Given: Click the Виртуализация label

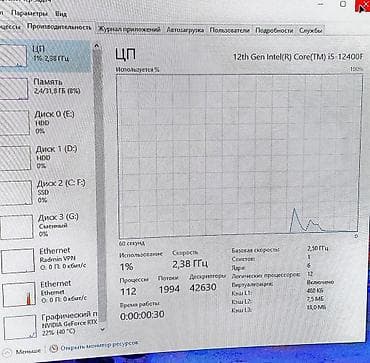Looking at the screenshot, I should (x=252, y=284).
